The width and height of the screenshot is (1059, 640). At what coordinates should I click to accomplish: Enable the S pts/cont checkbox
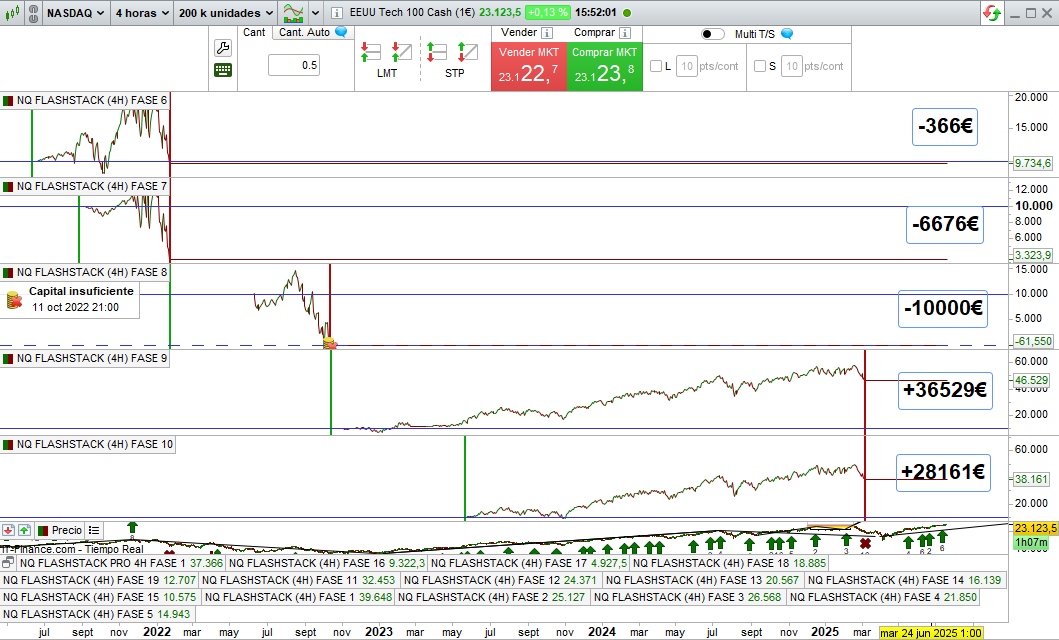760,66
